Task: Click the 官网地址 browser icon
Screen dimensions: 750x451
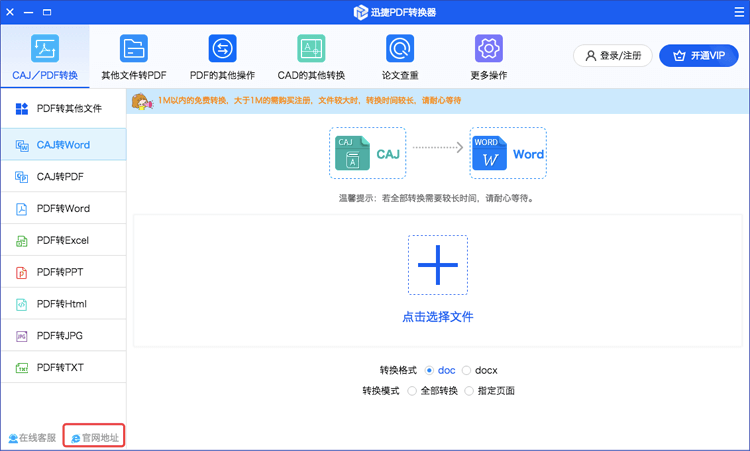Action: tap(76, 438)
